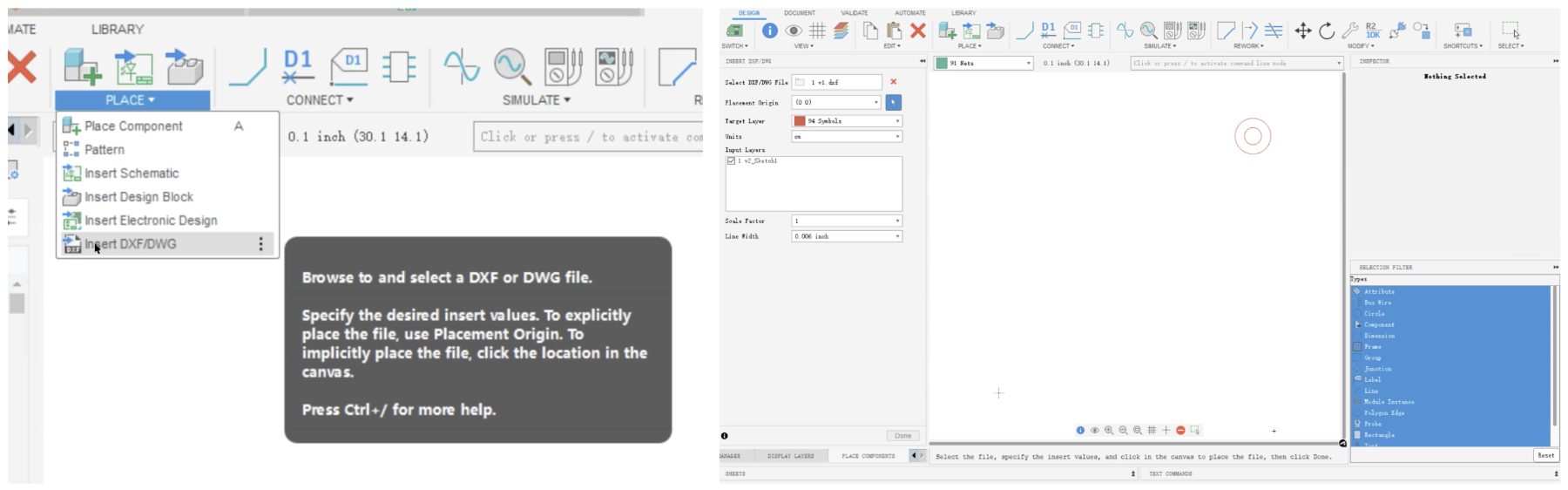The image size is (1568, 490).
Task: Expand the TEXT COMMANDS bar
Action: [x=1556, y=473]
